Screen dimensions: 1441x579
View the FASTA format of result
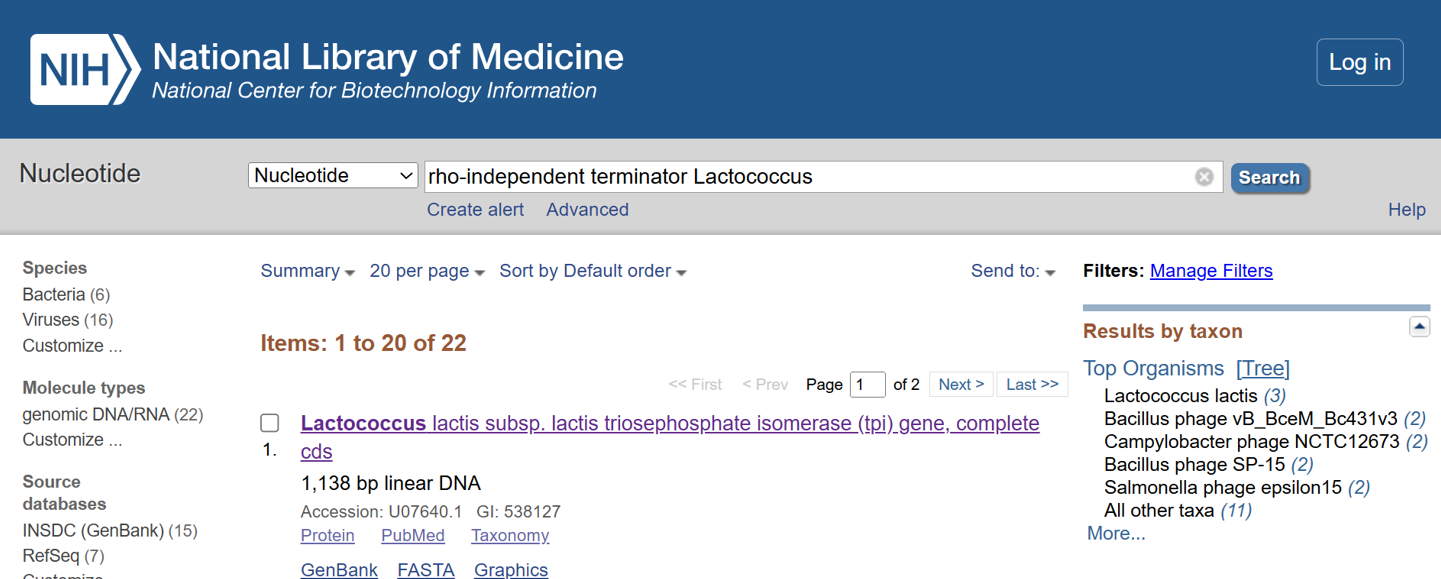(426, 570)
